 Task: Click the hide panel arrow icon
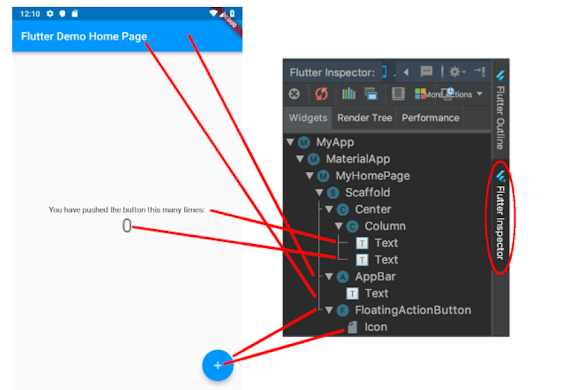(479, 71)
